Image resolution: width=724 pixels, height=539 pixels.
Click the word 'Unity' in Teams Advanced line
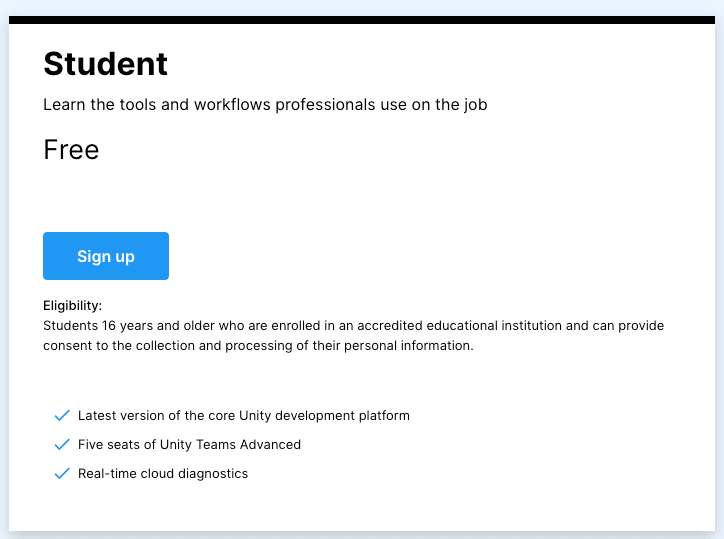(x=175, y=445)
